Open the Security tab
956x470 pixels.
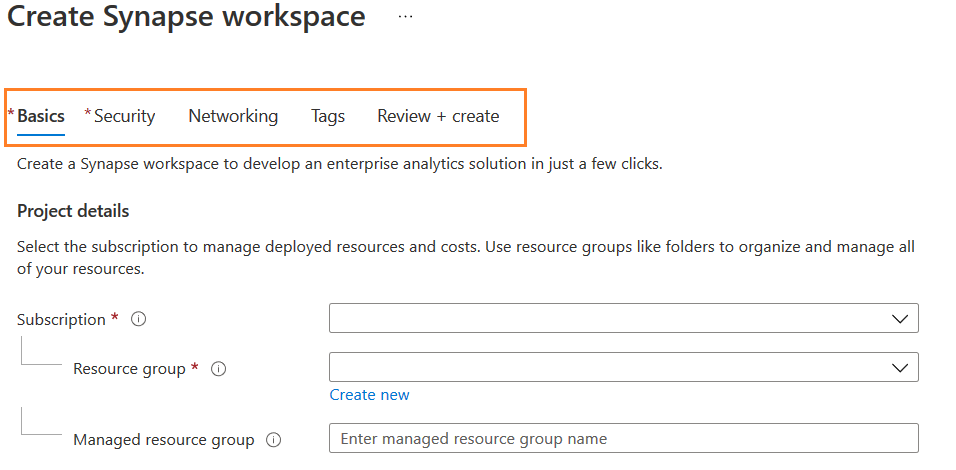tap(124, 116)
